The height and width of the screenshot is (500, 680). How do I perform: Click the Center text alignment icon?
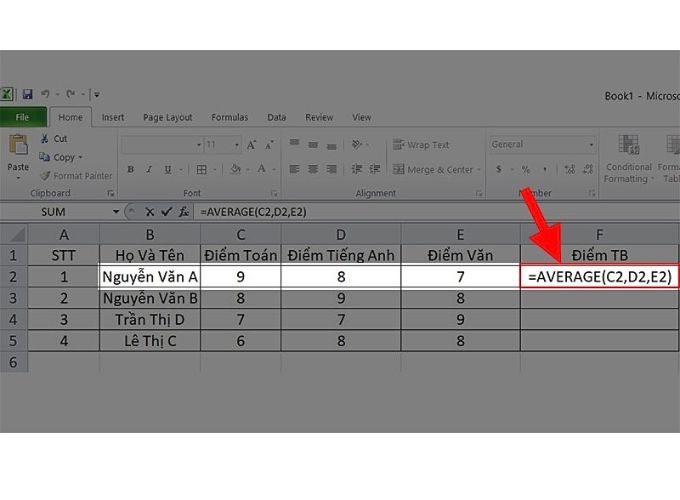coord(313,169)
